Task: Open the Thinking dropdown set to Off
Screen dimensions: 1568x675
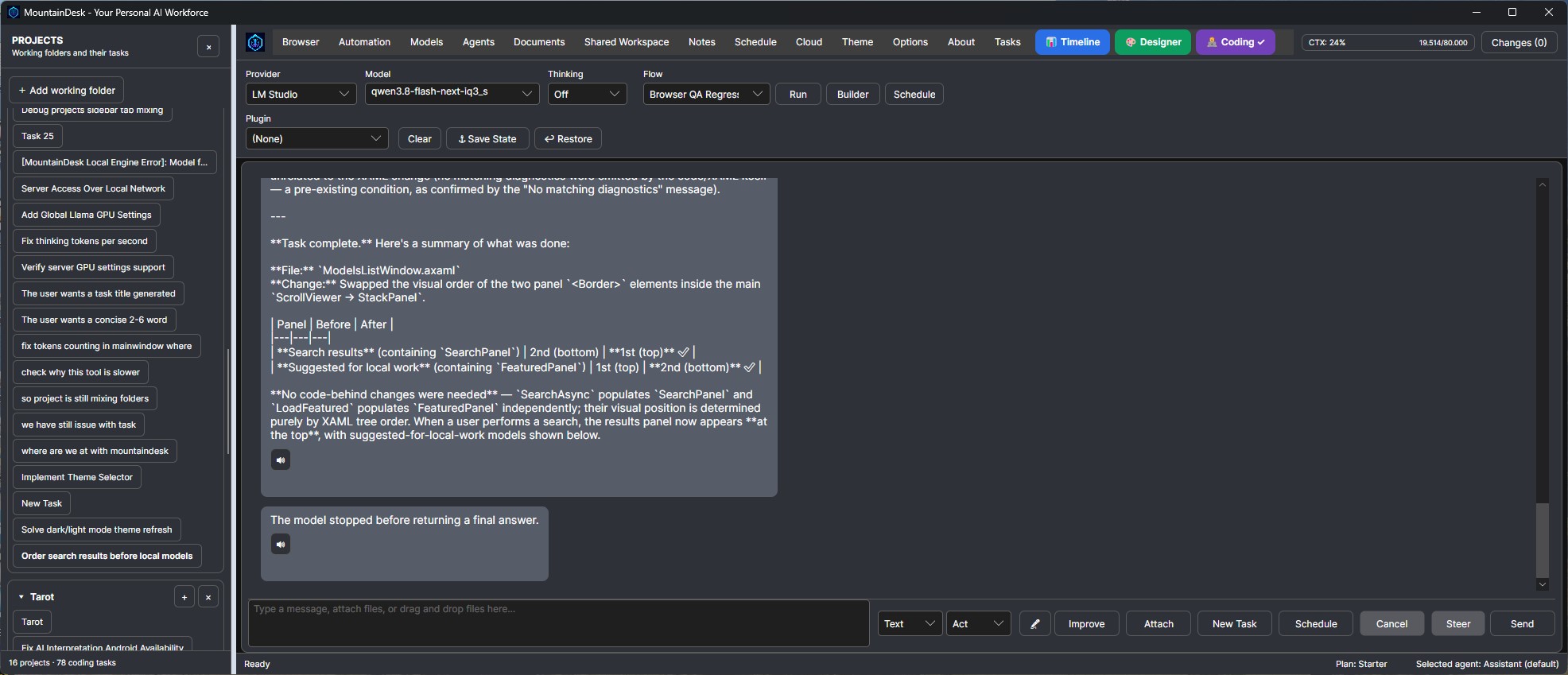Action: click(587, 94)
